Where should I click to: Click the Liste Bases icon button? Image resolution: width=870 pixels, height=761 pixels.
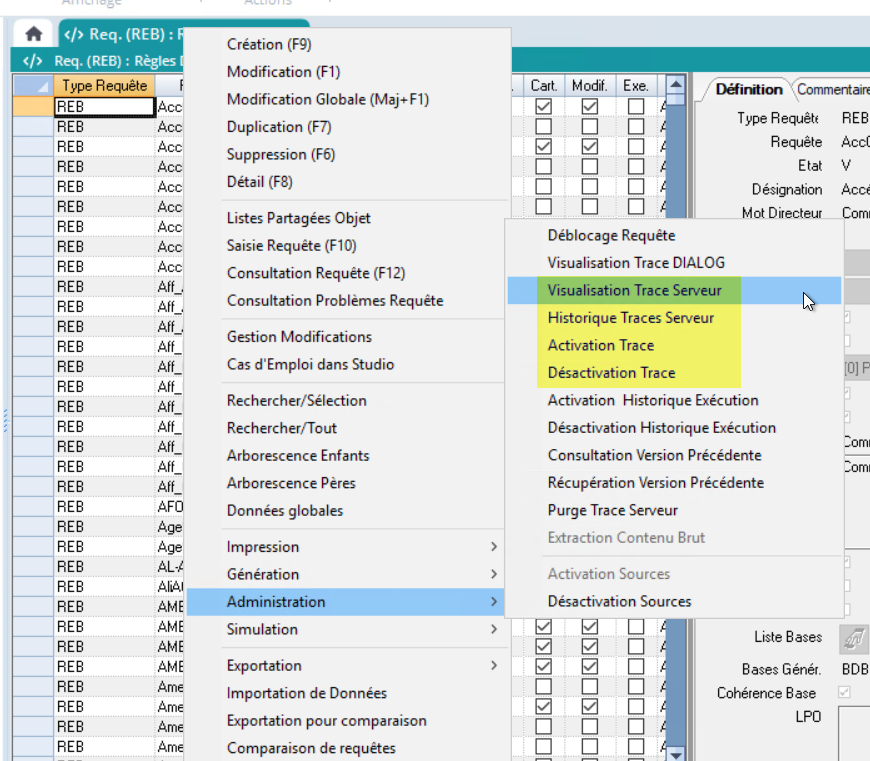[853, 637]
